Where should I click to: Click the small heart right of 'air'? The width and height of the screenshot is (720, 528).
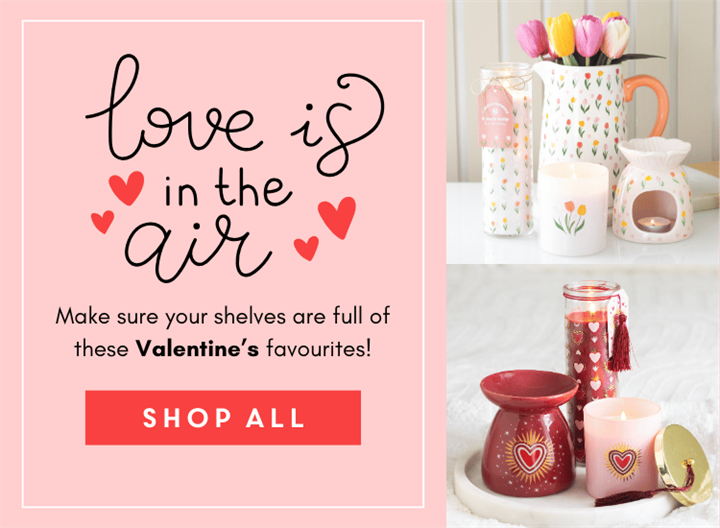(x=306, y=248)
